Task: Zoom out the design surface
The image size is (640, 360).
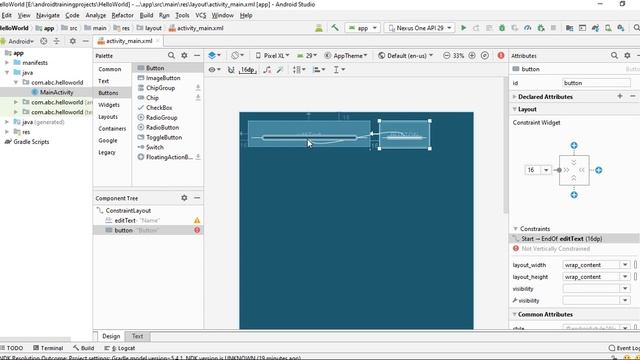Action: pyautogui.click(x=447, y=56)
